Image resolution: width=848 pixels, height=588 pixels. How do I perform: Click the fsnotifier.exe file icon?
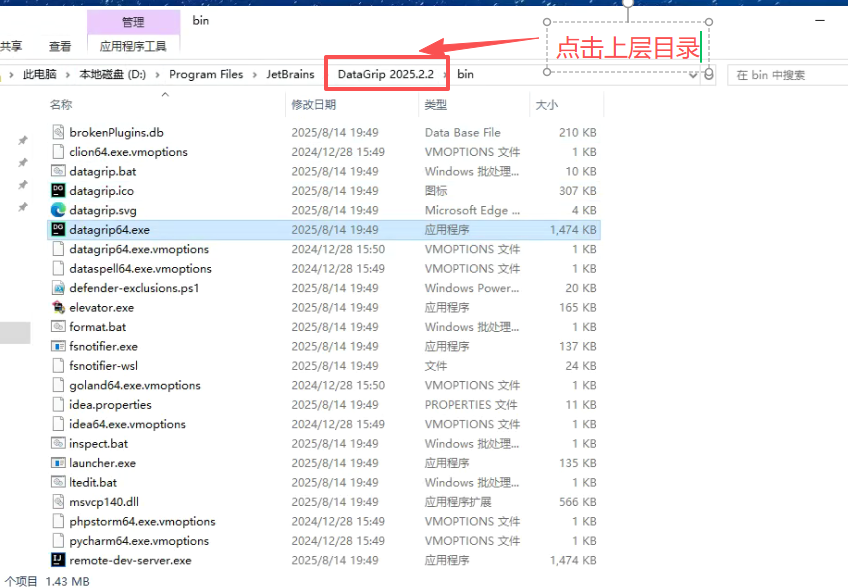coord(59,346)
